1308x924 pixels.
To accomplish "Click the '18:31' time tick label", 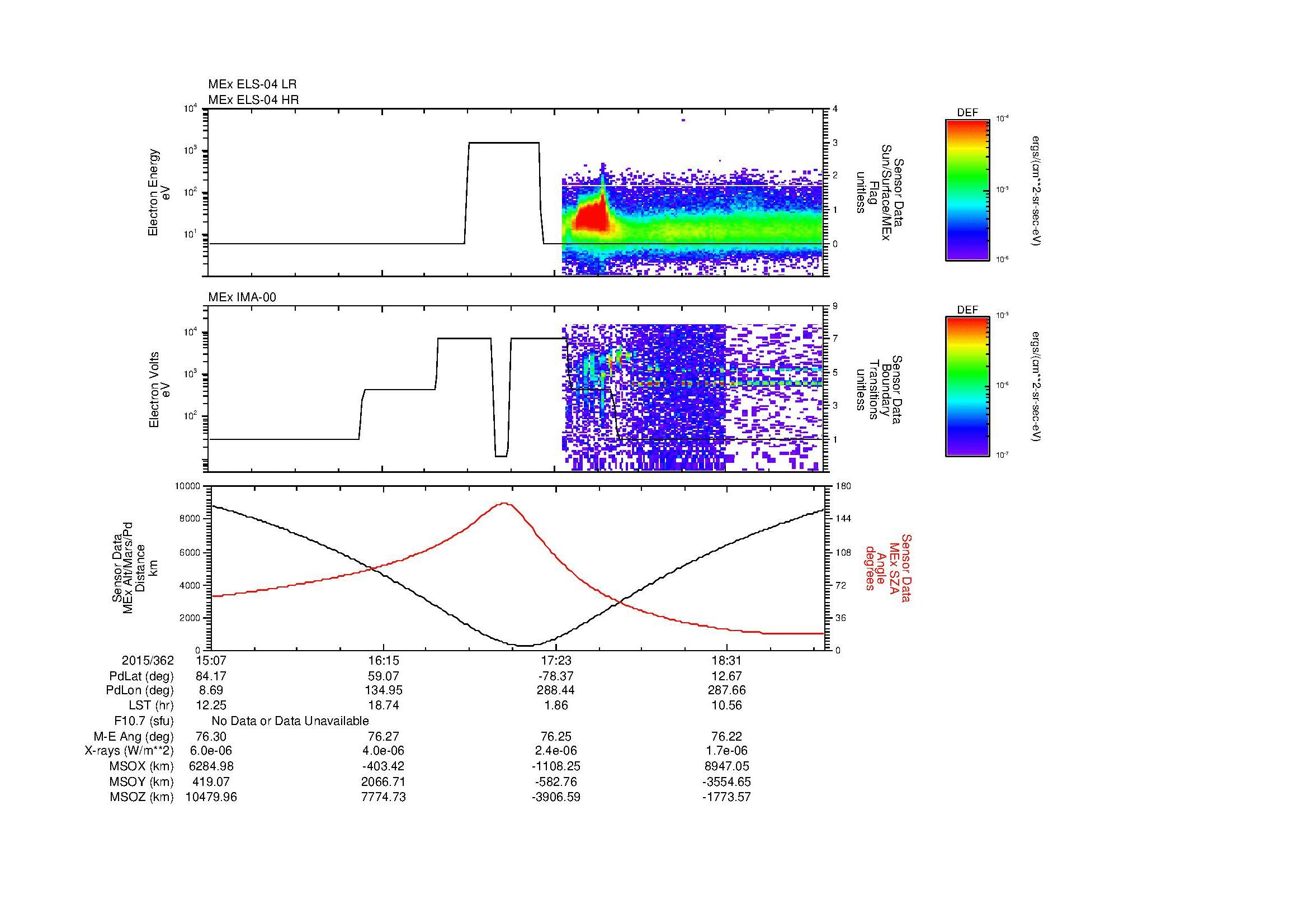I will 727,660.
